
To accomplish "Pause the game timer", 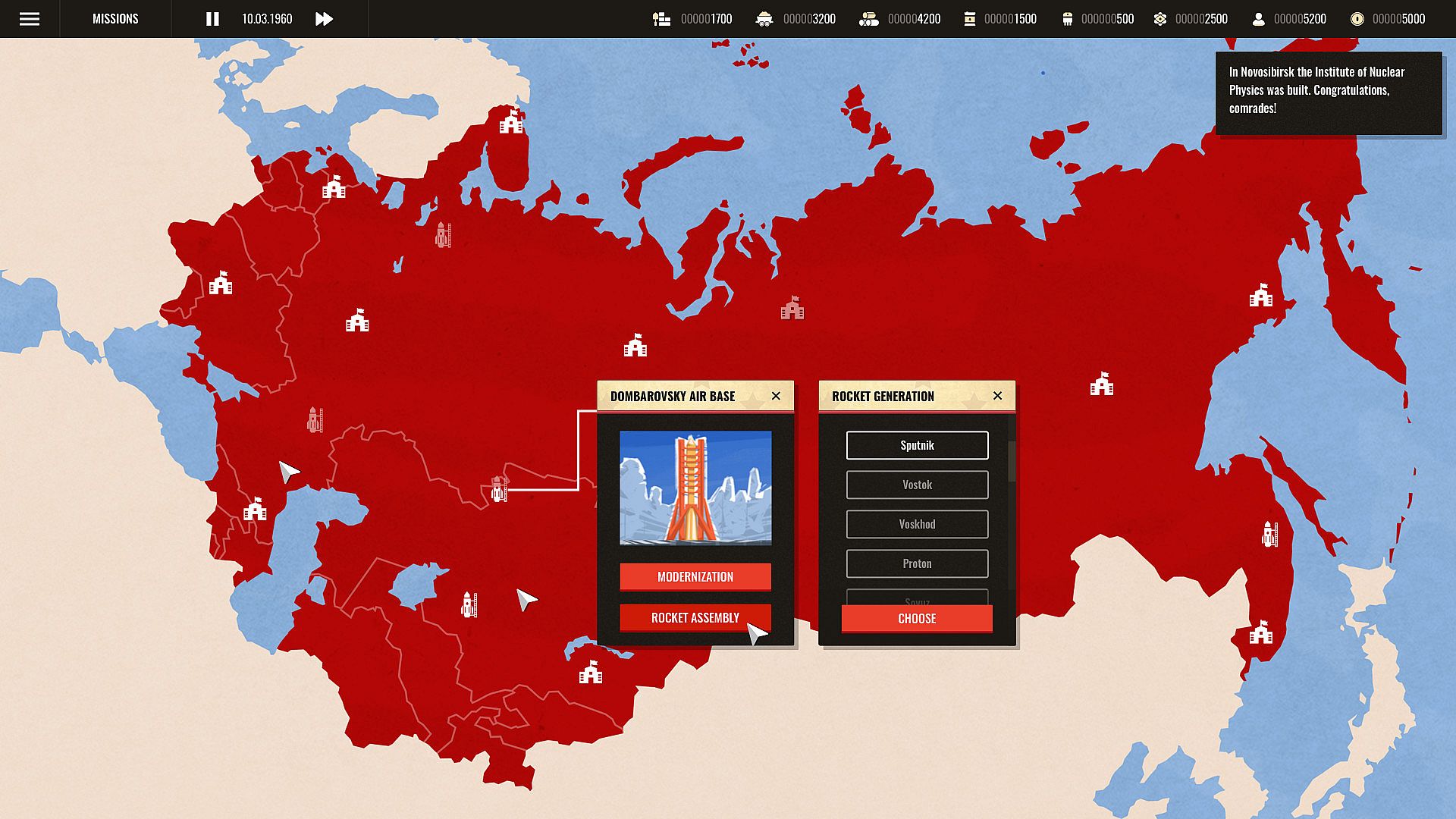I will click(212, 19).
